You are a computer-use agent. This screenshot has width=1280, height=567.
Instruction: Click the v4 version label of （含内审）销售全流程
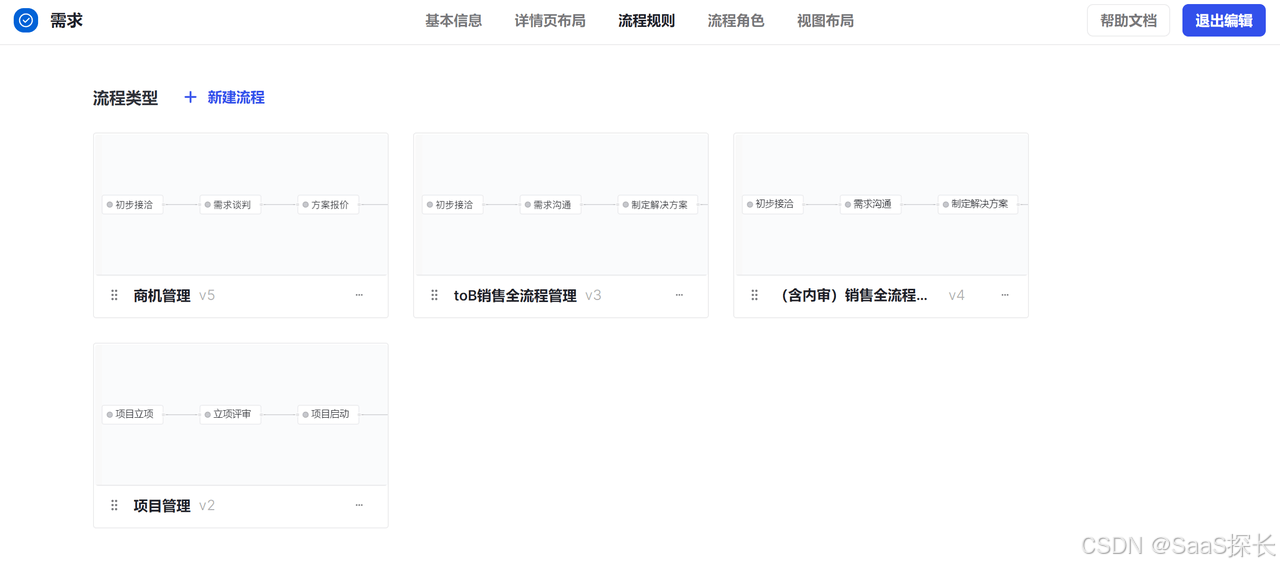tap(956, 295)
